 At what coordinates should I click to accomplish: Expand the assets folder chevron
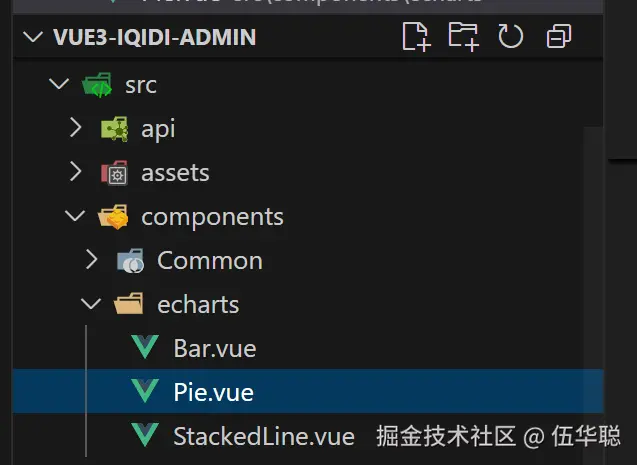point(75,173)
